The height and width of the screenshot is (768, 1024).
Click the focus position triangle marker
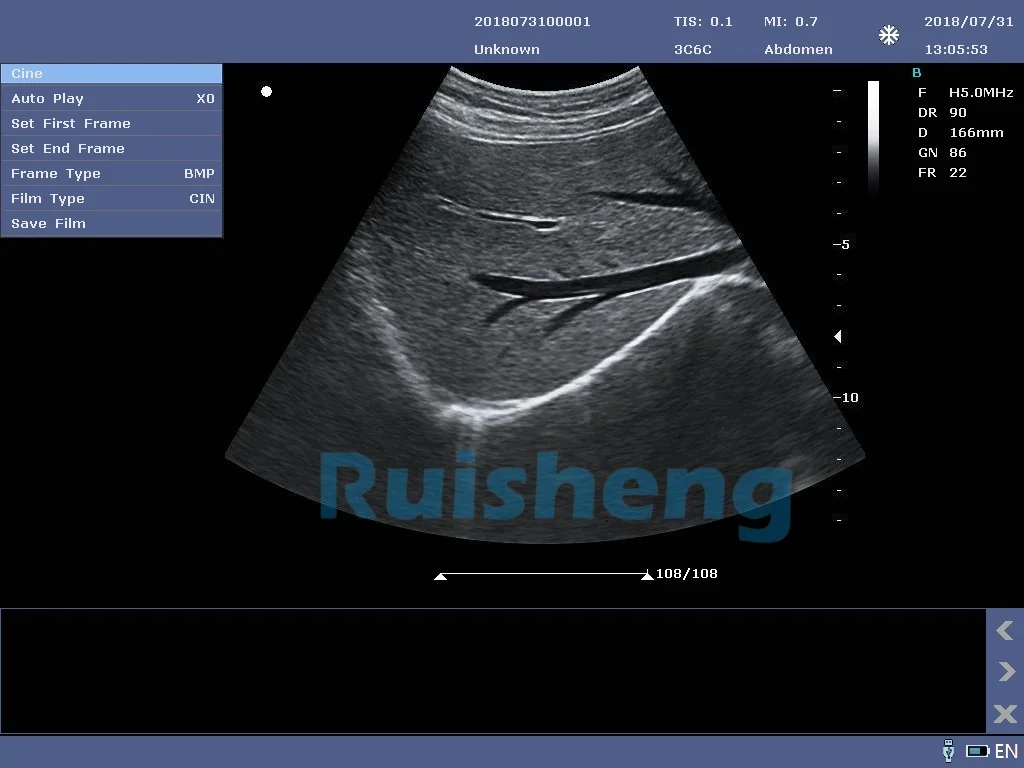(x=838, y=337)
